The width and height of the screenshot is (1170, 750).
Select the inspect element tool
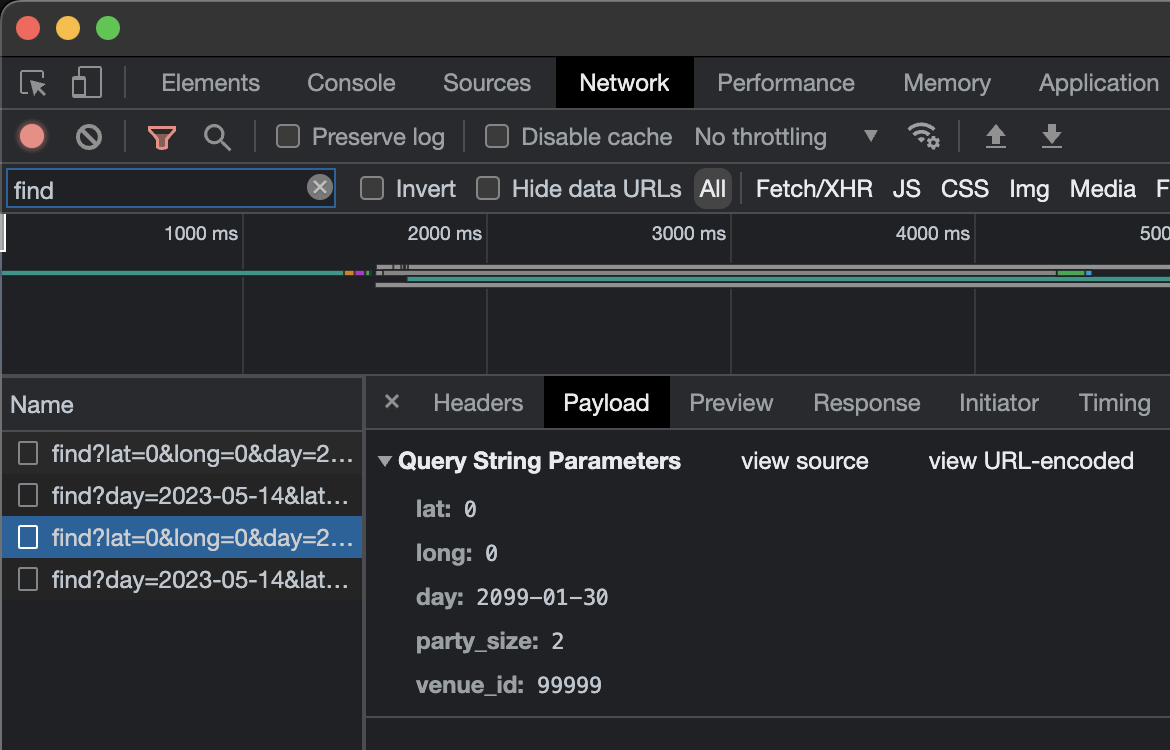click(x=32, y=83)
